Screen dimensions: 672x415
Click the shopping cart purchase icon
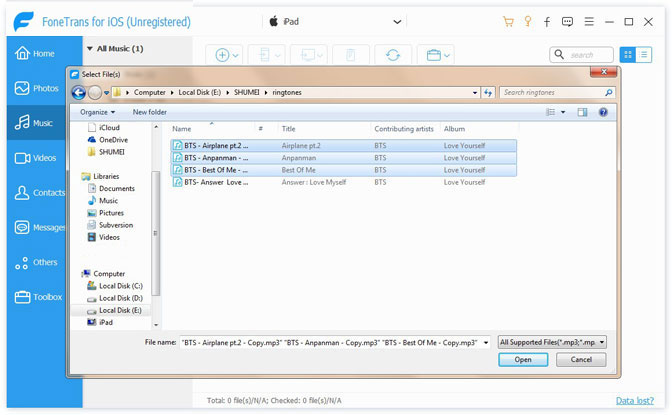coord(508,21)
